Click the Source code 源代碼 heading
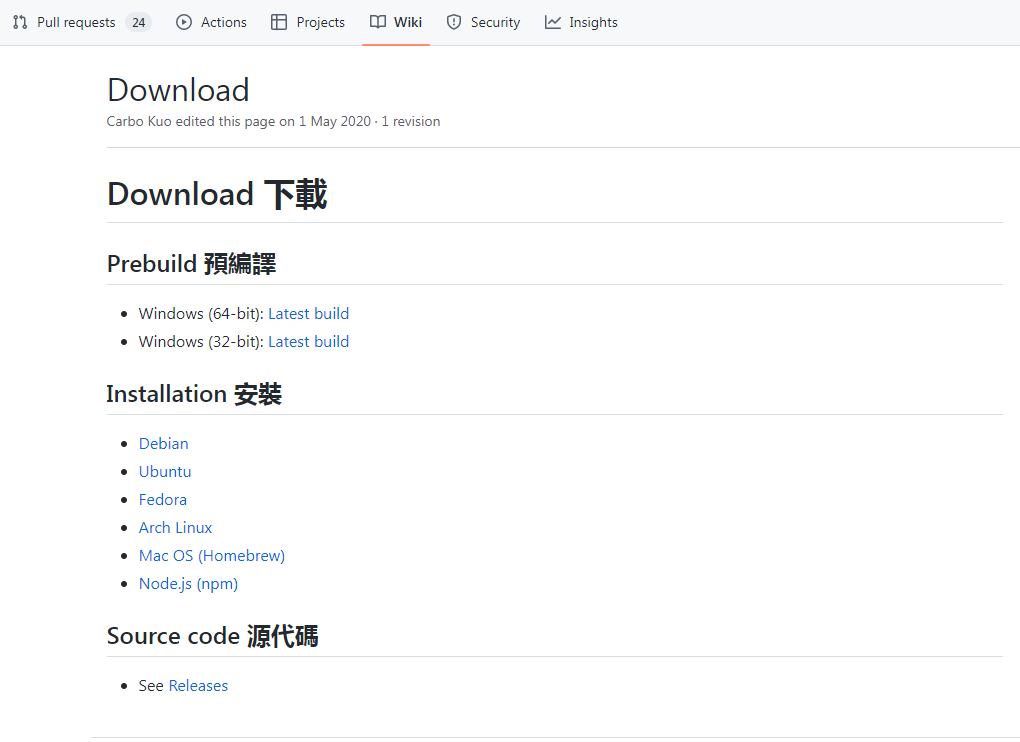This screenshot has width=1020, height=742. coord(213,636)
